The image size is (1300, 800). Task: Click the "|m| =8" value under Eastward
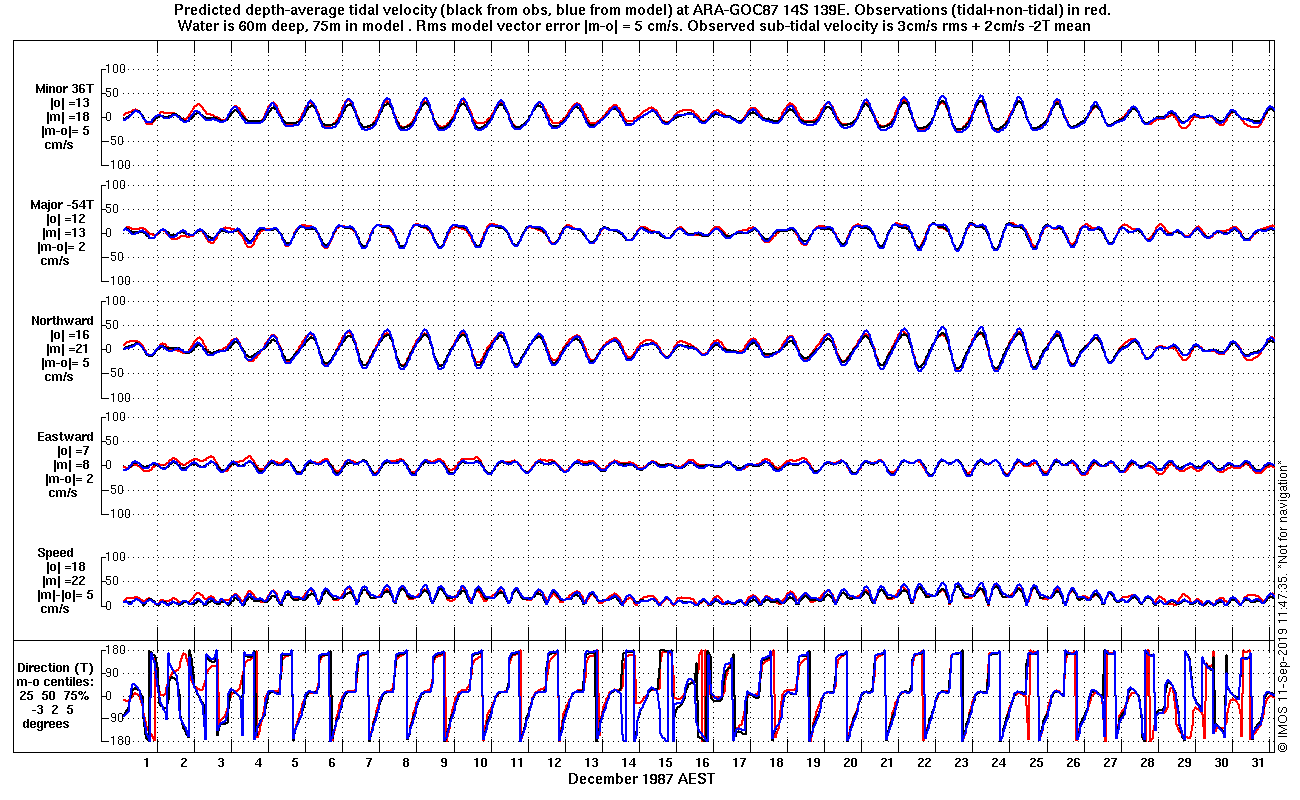73,465
